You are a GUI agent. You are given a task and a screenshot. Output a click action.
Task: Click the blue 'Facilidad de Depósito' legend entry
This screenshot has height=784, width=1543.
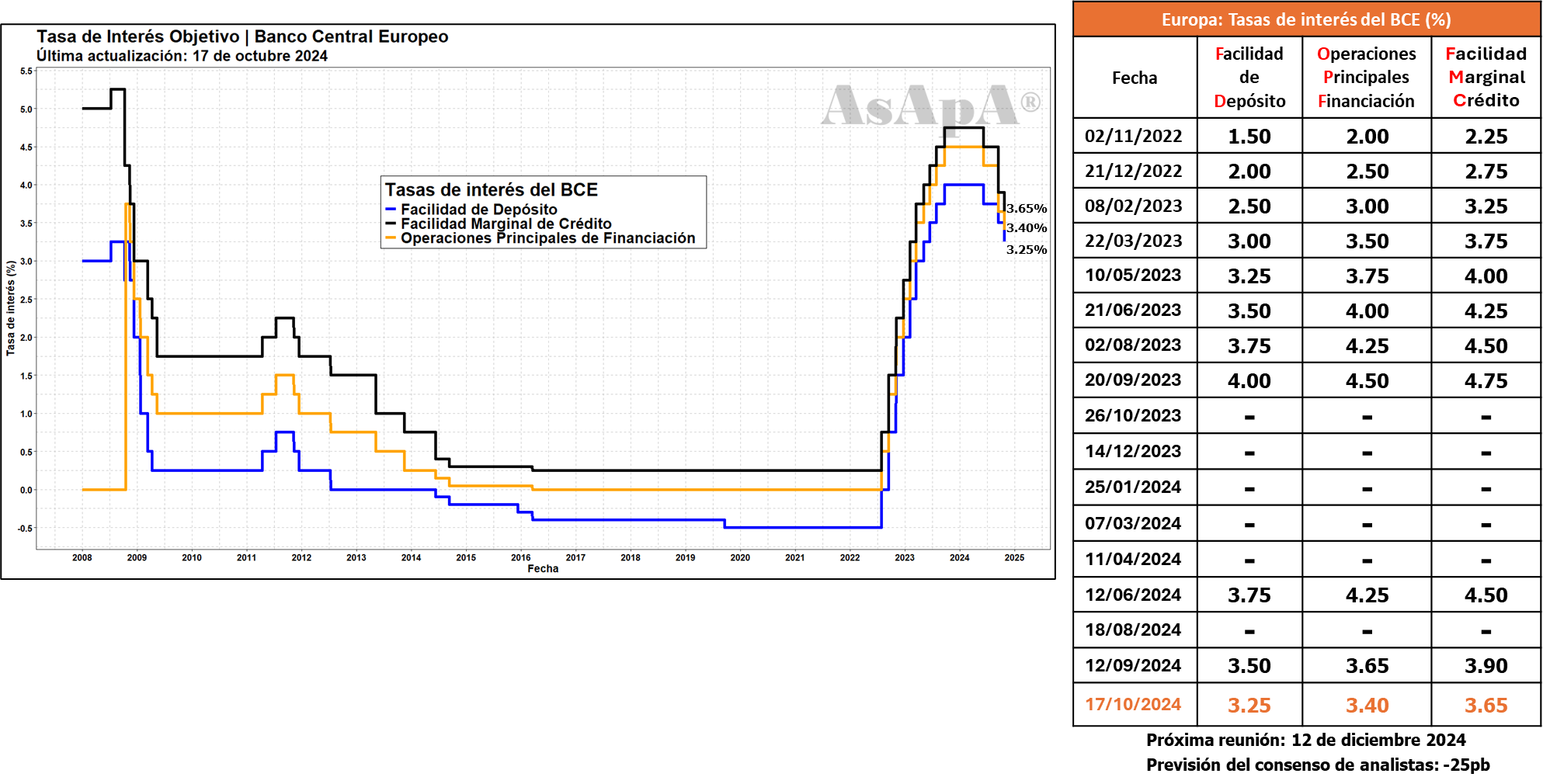pyautogui.click(x=471, y=209)
